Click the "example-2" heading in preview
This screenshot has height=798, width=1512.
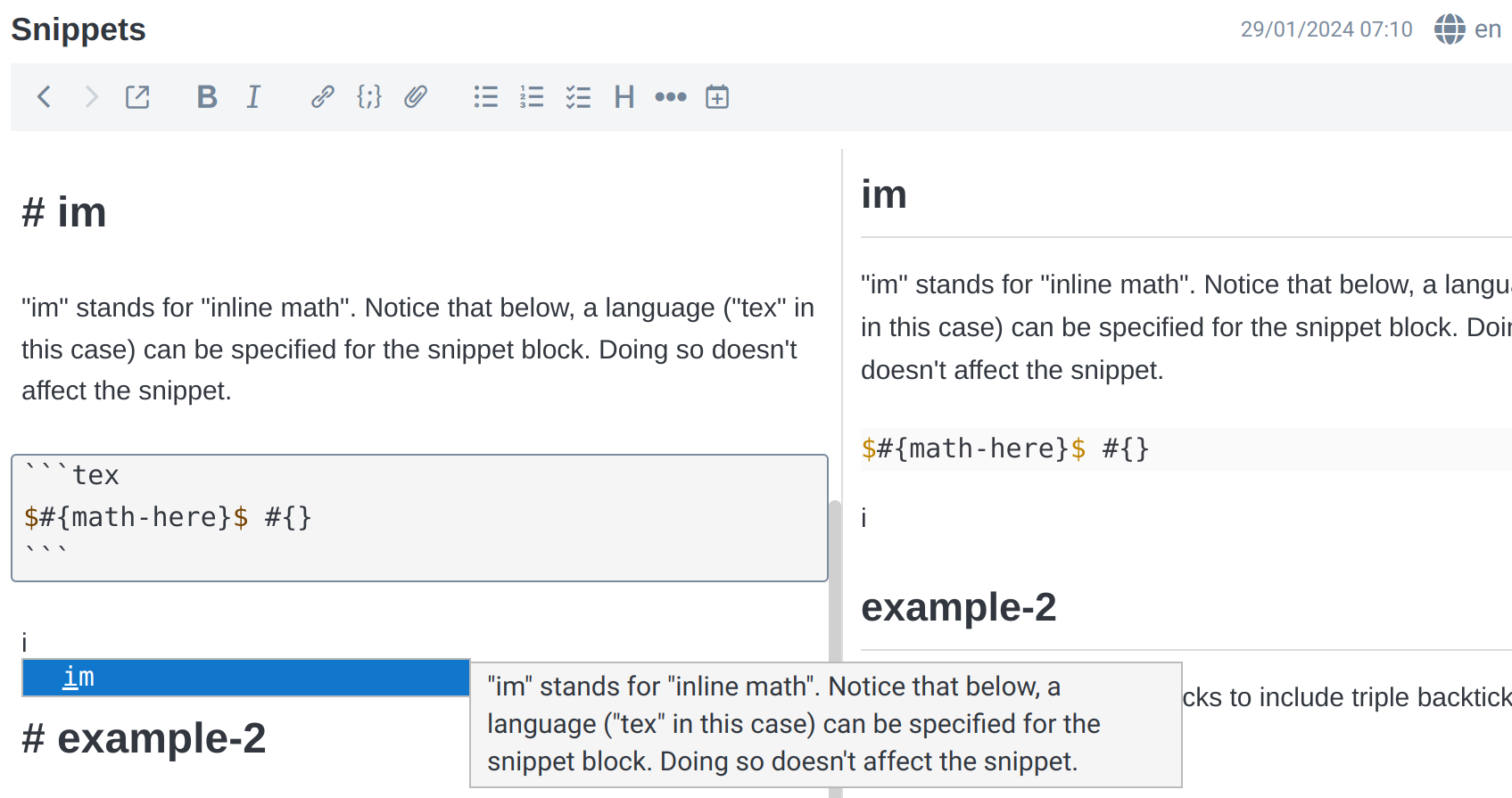(x=959, y=607)
